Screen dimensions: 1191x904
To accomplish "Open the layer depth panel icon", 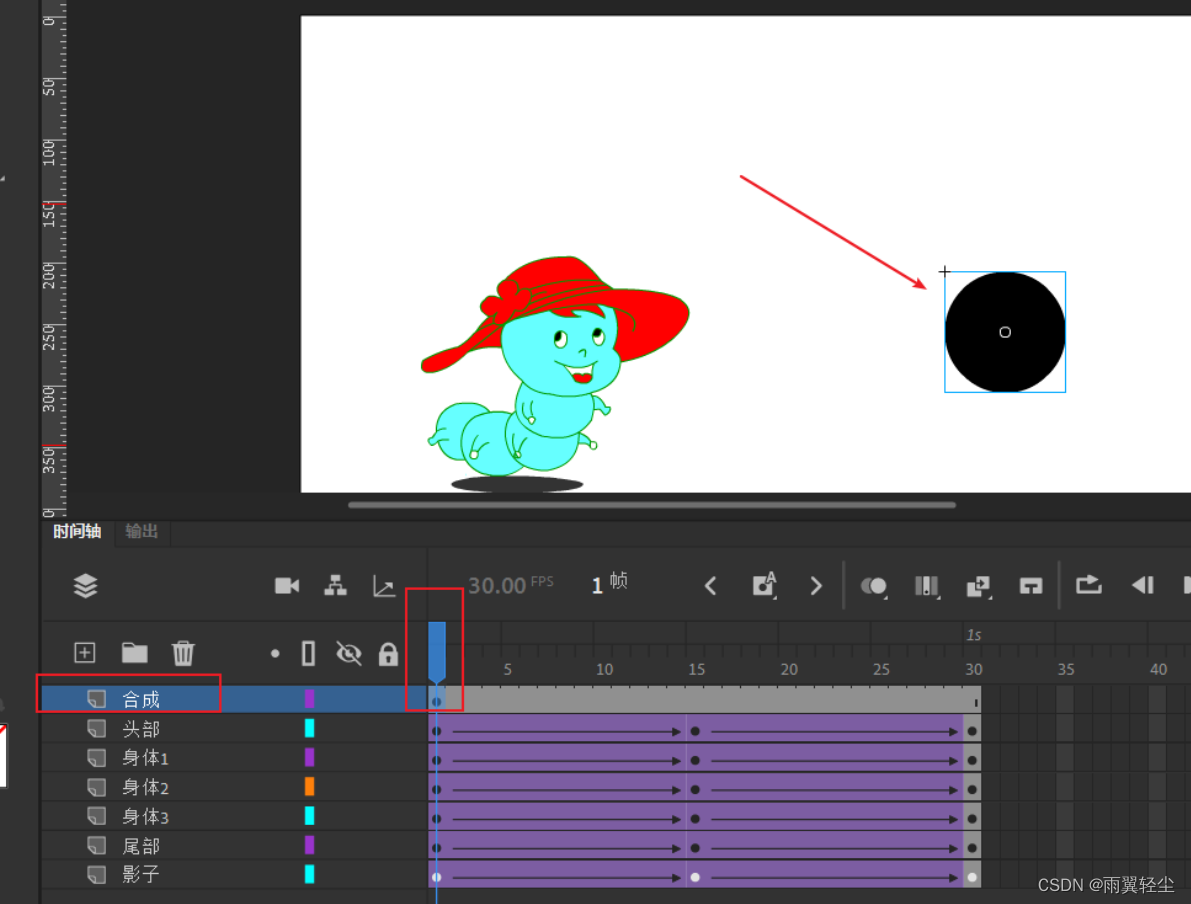I will (x=384, y=586).
